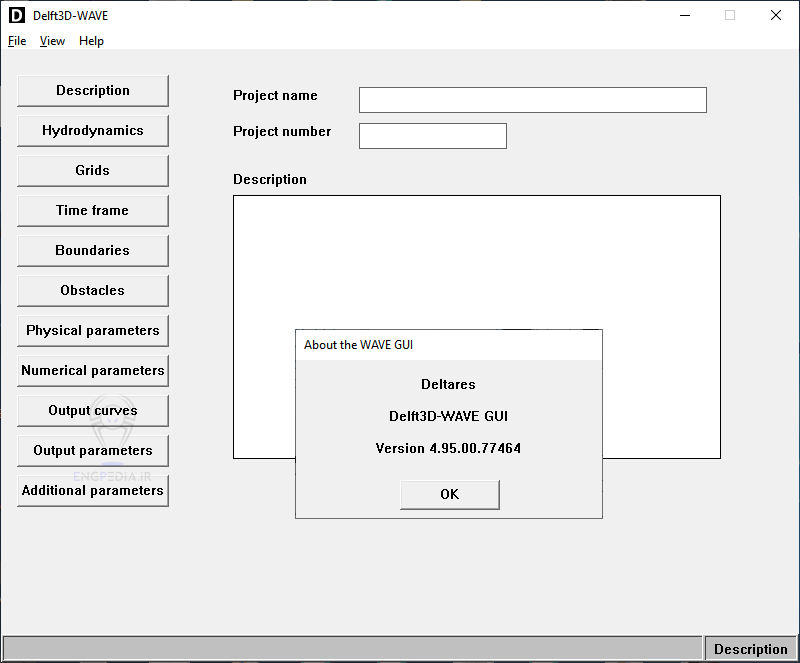Click inside the Description text area
Screen dimensions: 800x663
tap(476, 260)
